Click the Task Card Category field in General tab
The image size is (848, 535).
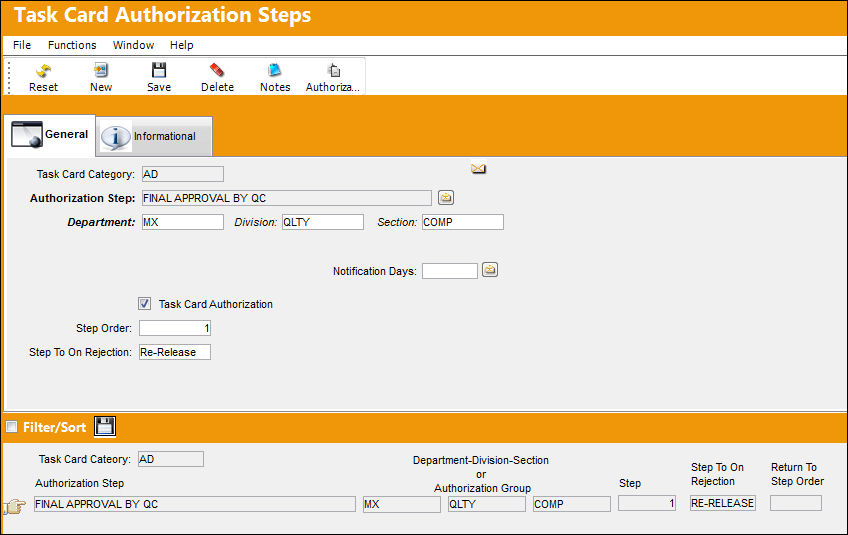(x=183, y=174)
